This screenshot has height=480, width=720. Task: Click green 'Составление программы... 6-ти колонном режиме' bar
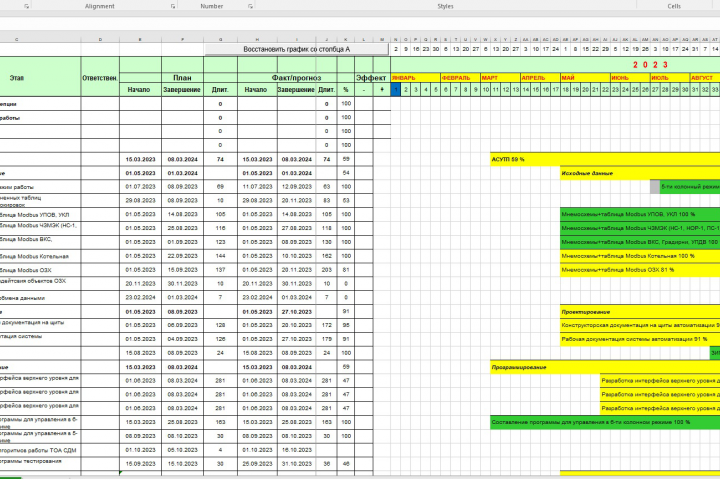coord(605,422)
